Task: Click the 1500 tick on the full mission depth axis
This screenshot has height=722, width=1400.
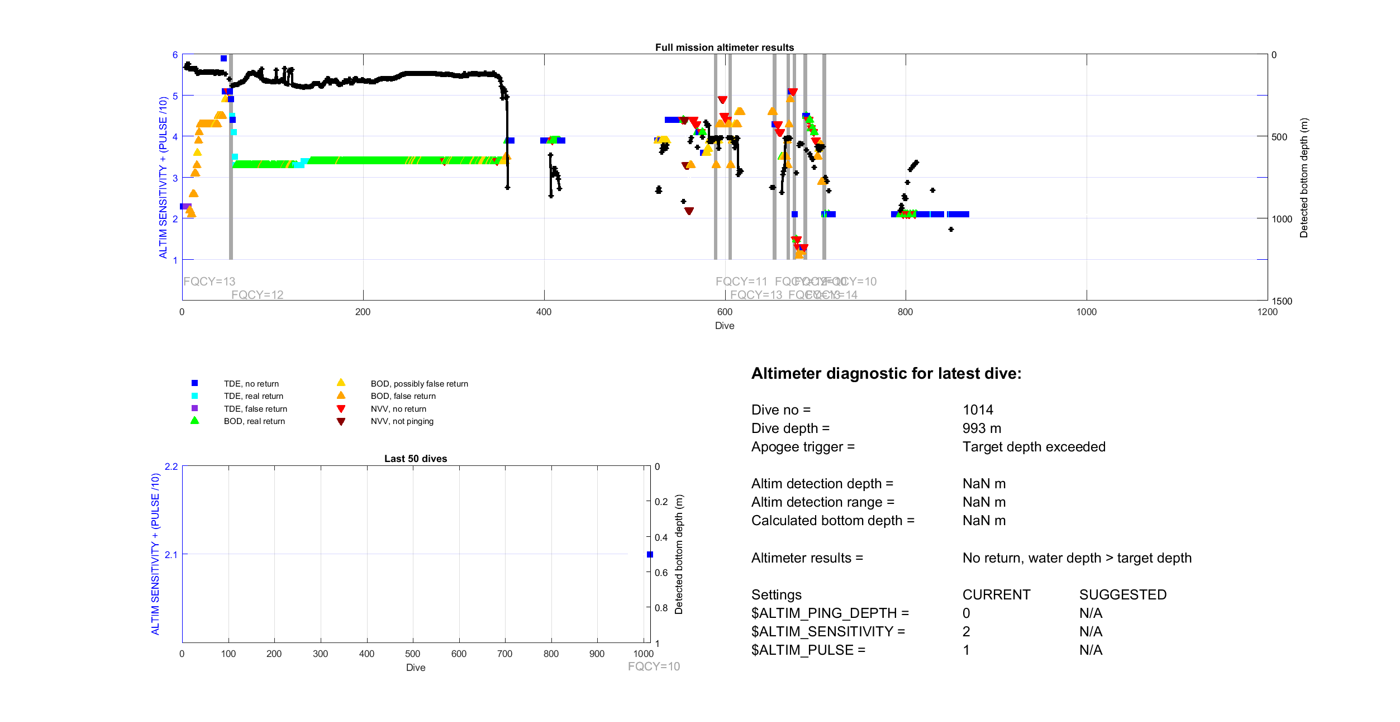Action: coord(1283,301)
